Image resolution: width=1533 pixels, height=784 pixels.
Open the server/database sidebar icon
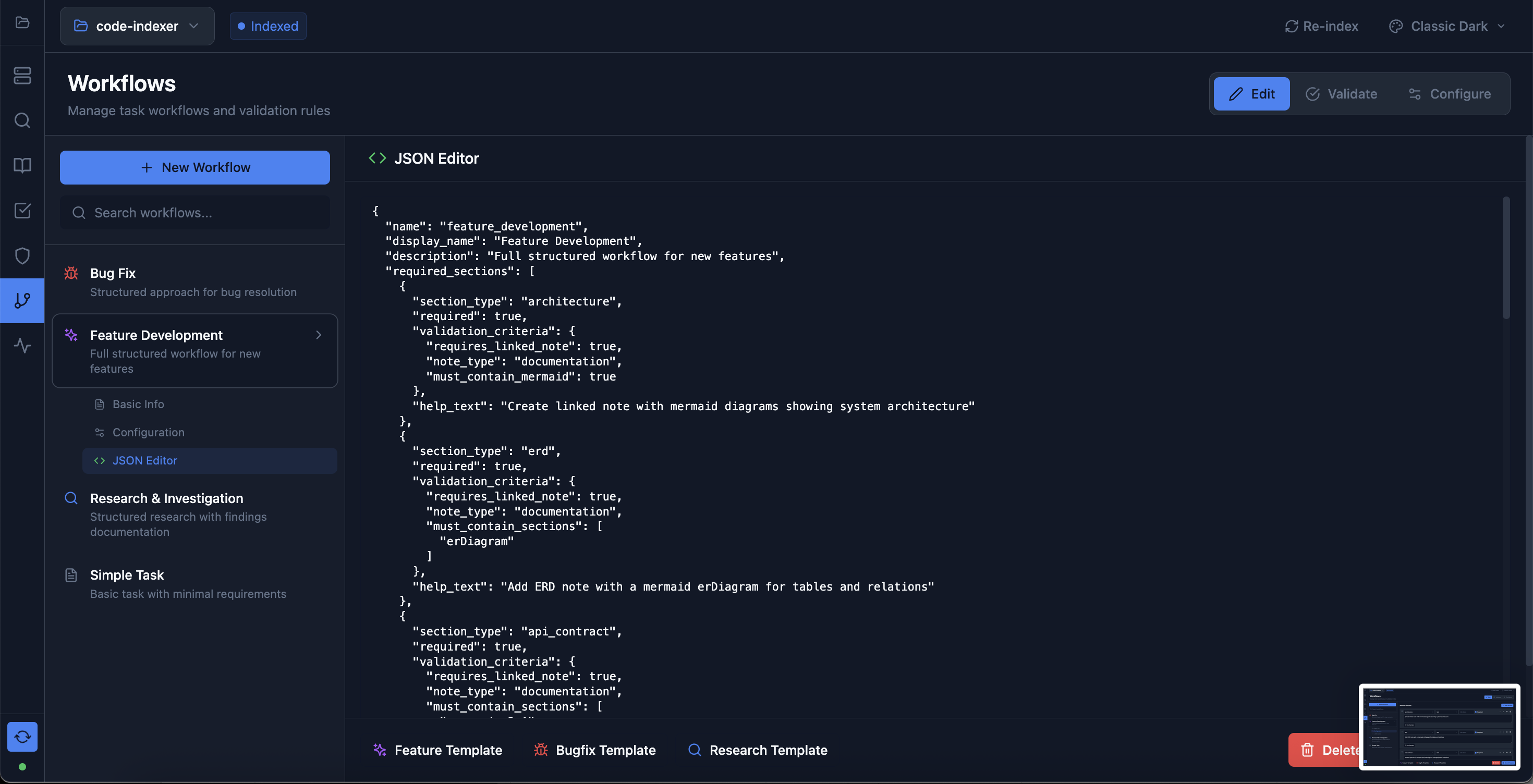(x=22, y=76)
